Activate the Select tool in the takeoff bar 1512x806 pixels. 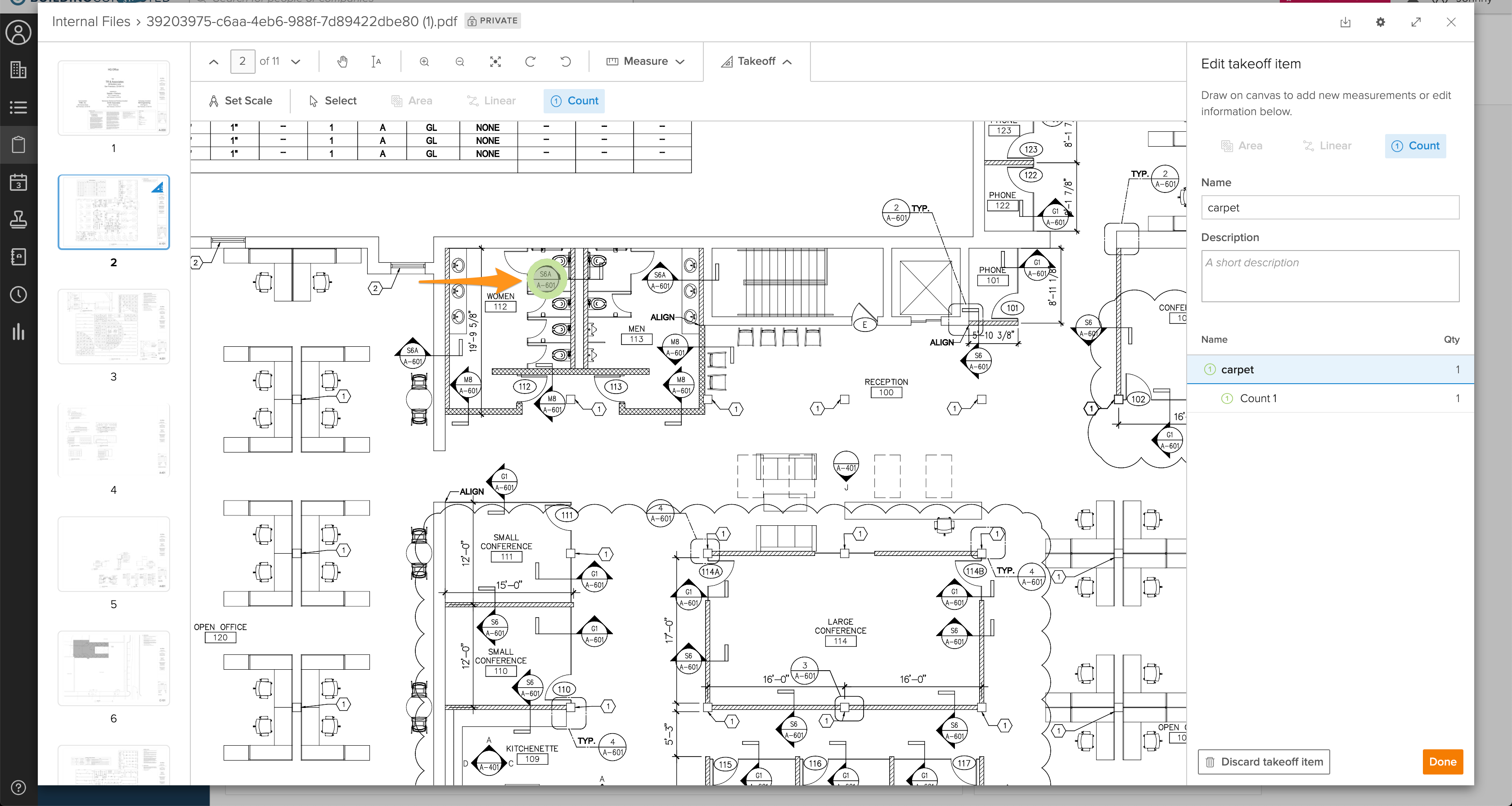coord(332,101)
